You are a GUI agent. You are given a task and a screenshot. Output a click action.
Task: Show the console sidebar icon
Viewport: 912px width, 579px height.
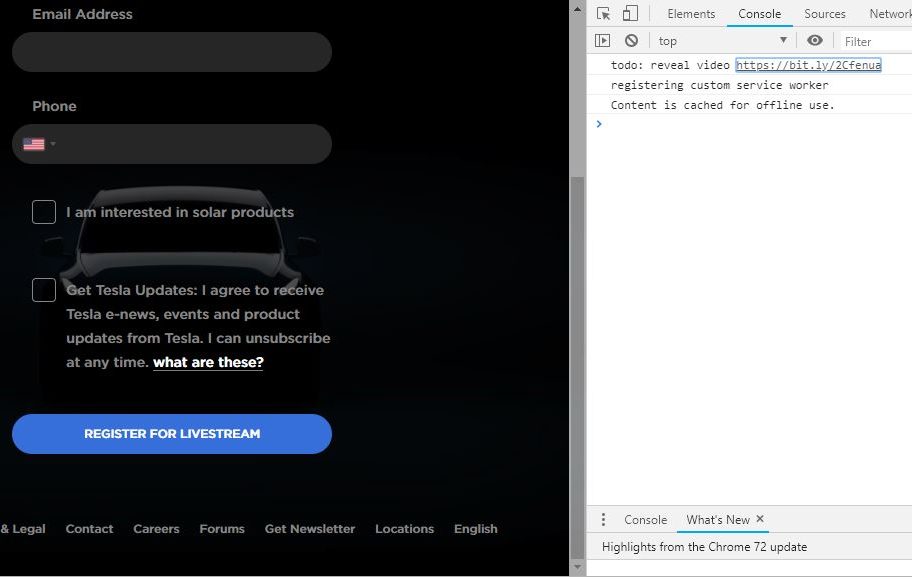(602, 40)
